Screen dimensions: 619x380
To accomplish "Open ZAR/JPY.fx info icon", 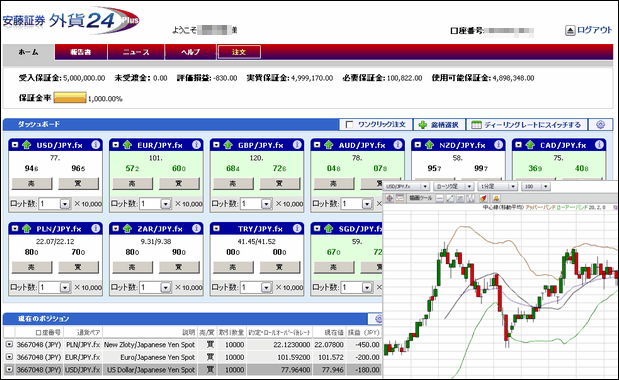I will pos(196,228).
